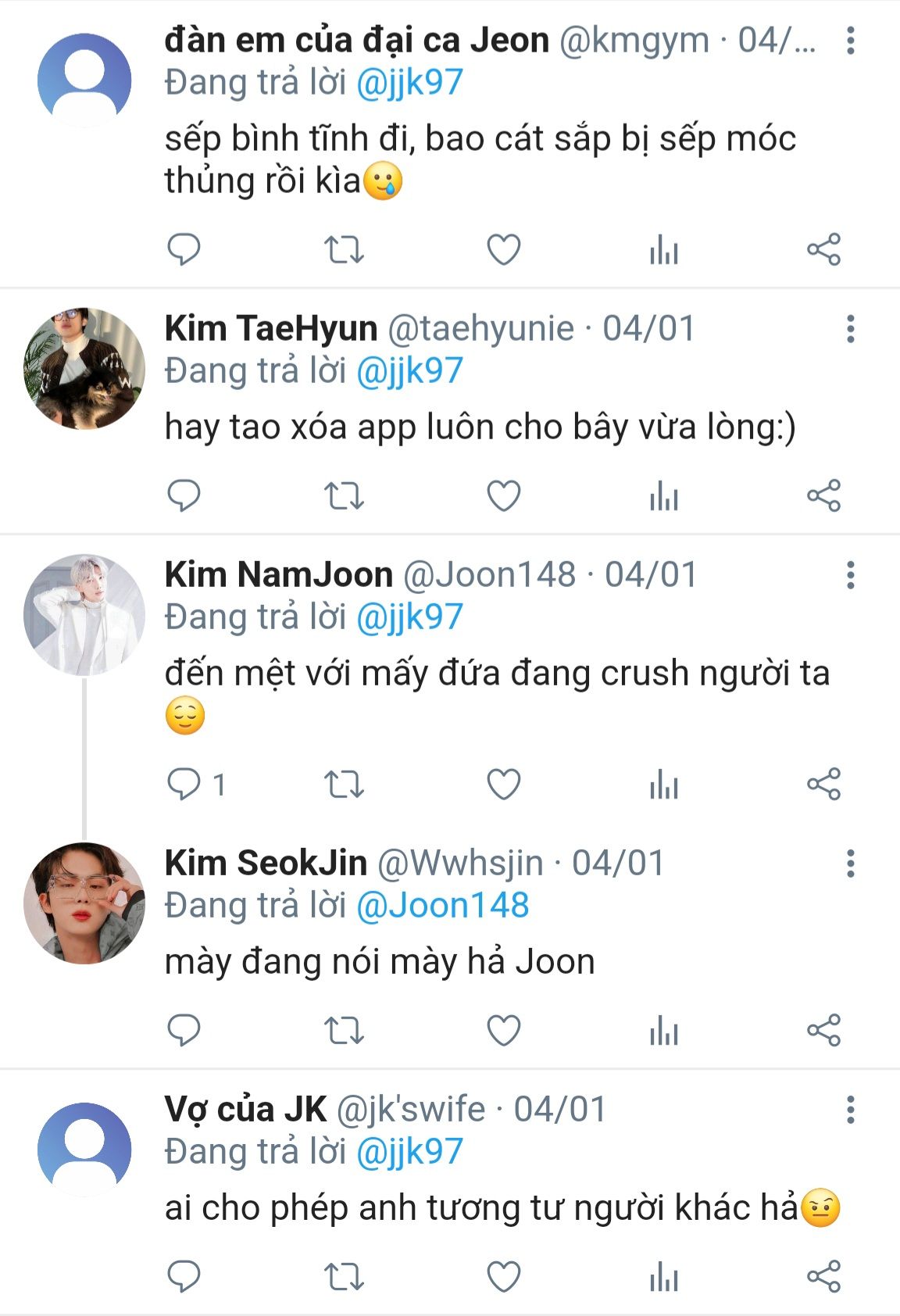Like Kim NamJoon's tweet
Viewport: 900px width, 1316px height.
pos(504,785)
